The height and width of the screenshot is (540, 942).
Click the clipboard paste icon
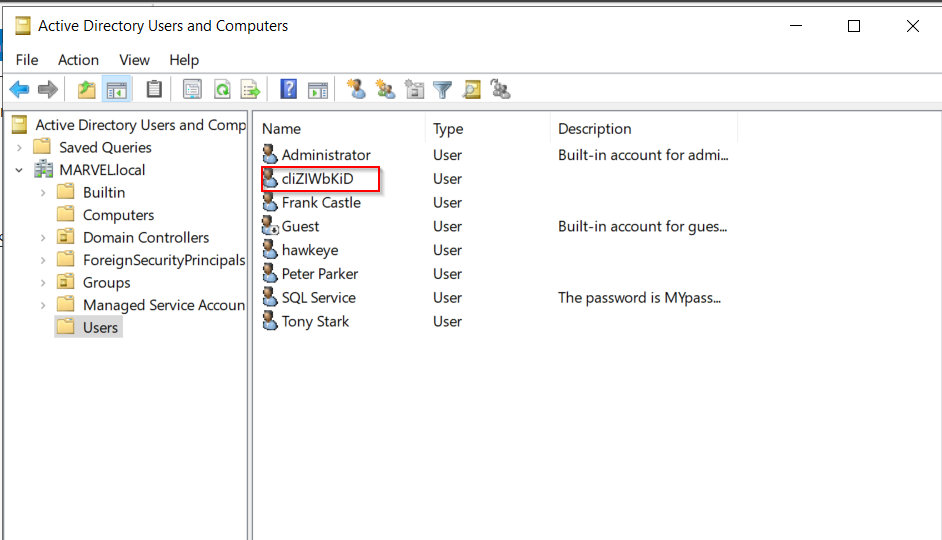[154, 89]
